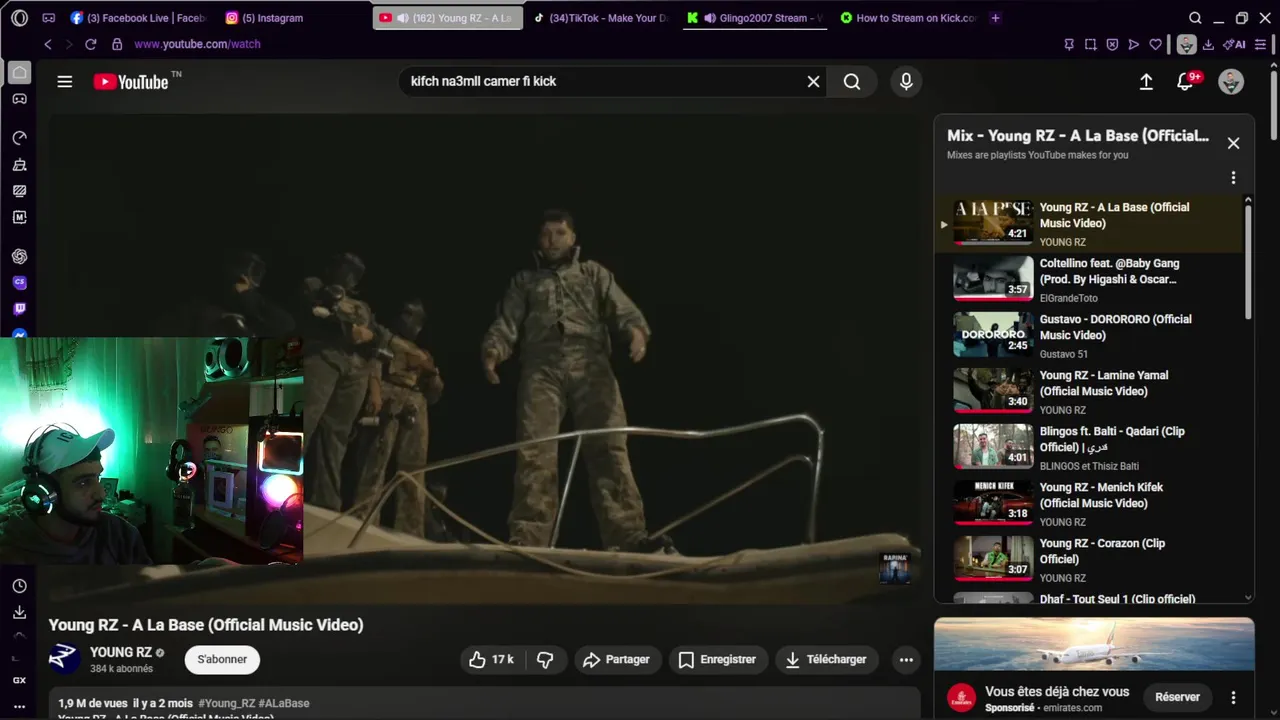
Task: Switch to the TikTok tab
Action: (x=600, y=18)
